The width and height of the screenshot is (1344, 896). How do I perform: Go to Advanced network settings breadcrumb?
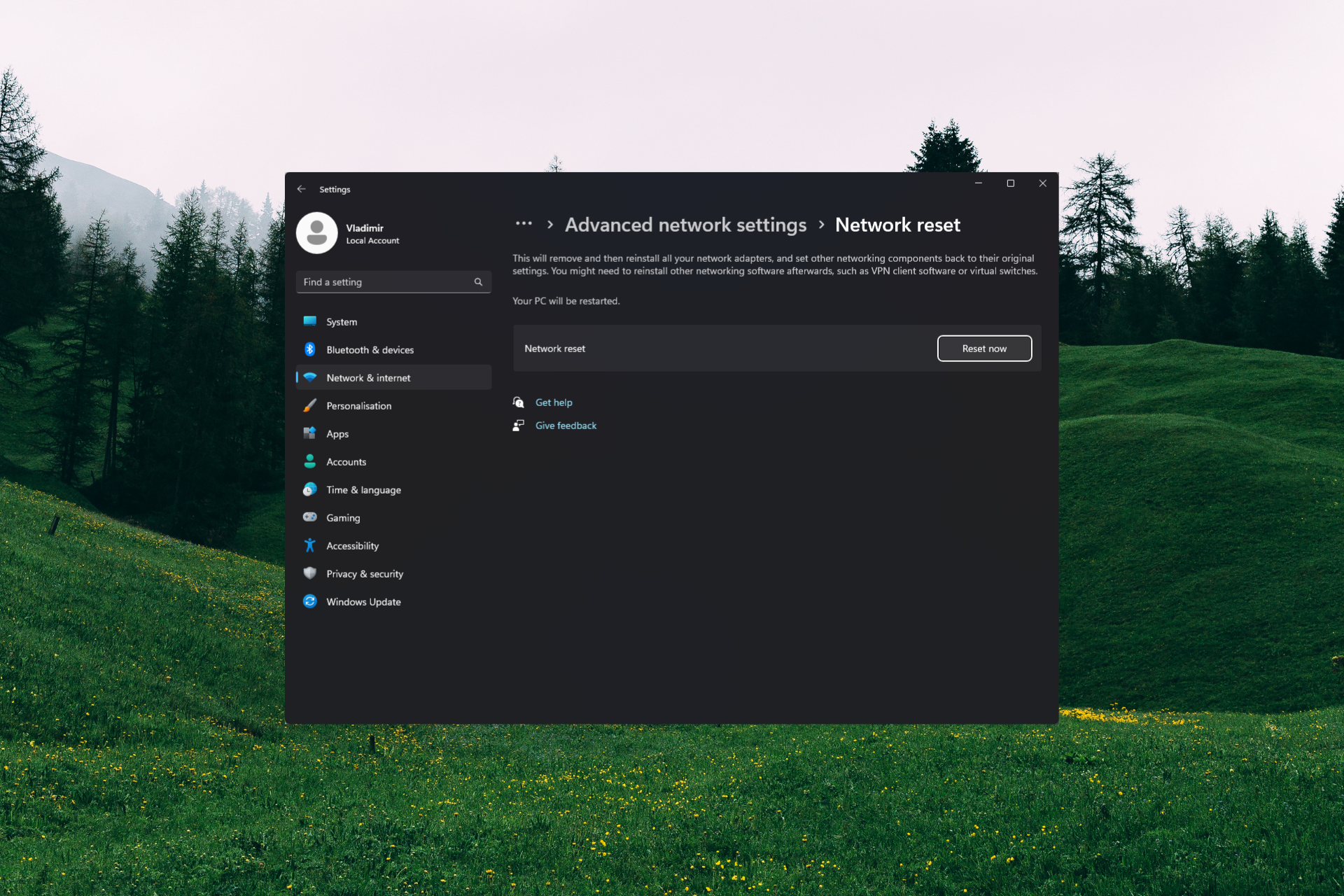(x=685, y=225)
